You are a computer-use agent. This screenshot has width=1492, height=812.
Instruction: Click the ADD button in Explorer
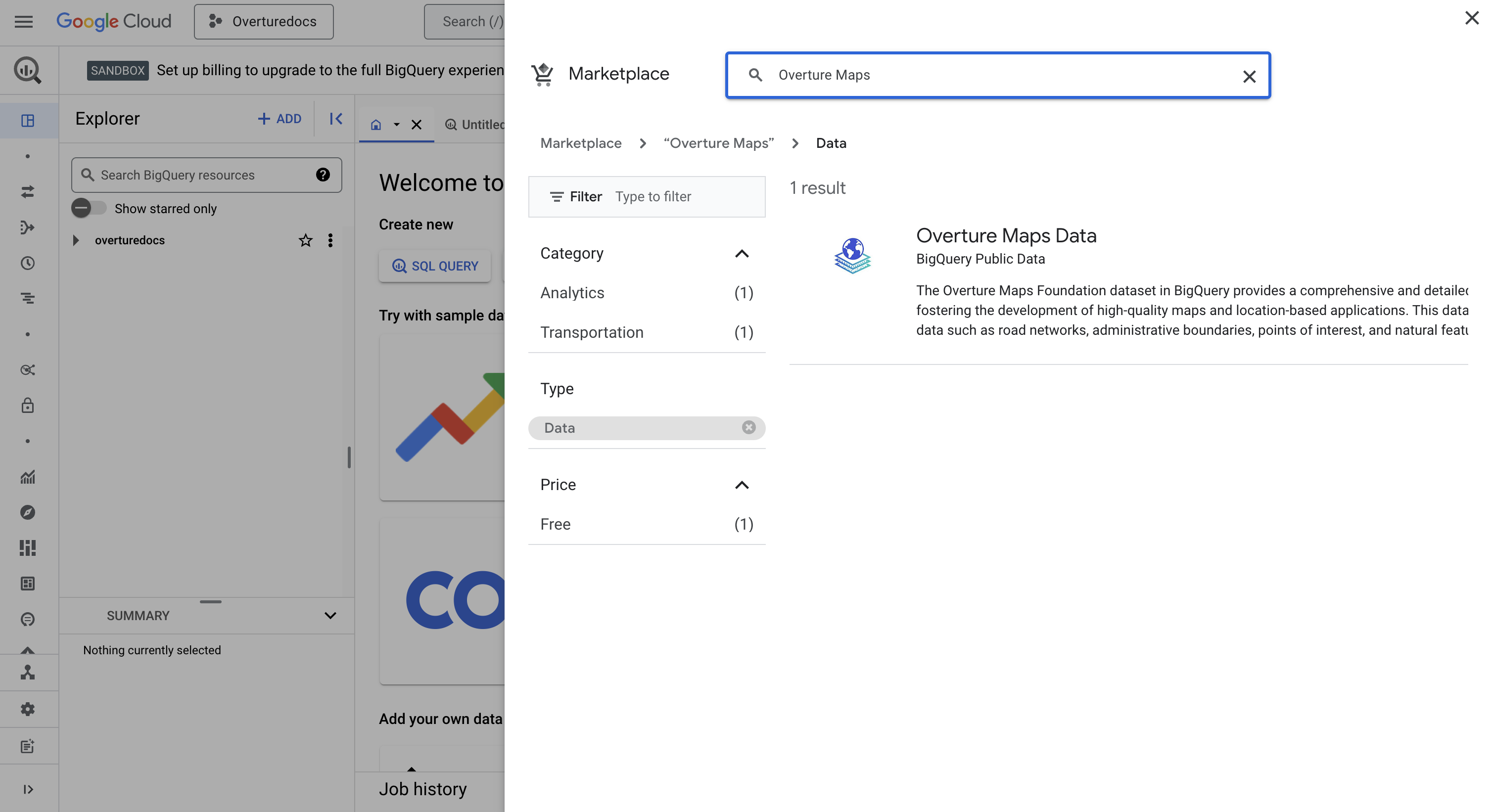(279, 119)
